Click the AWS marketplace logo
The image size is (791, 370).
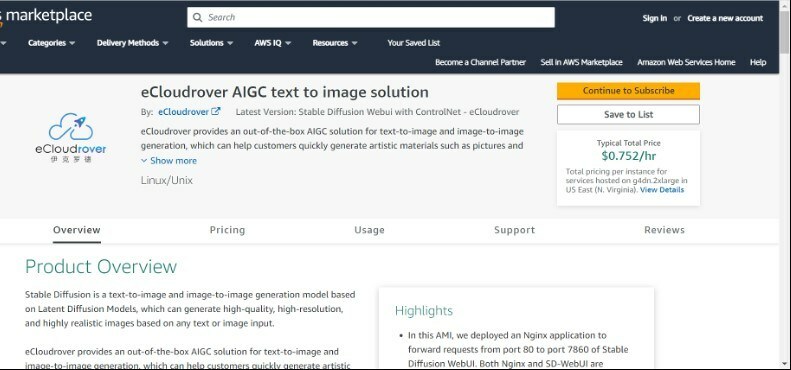click(46, 15)
